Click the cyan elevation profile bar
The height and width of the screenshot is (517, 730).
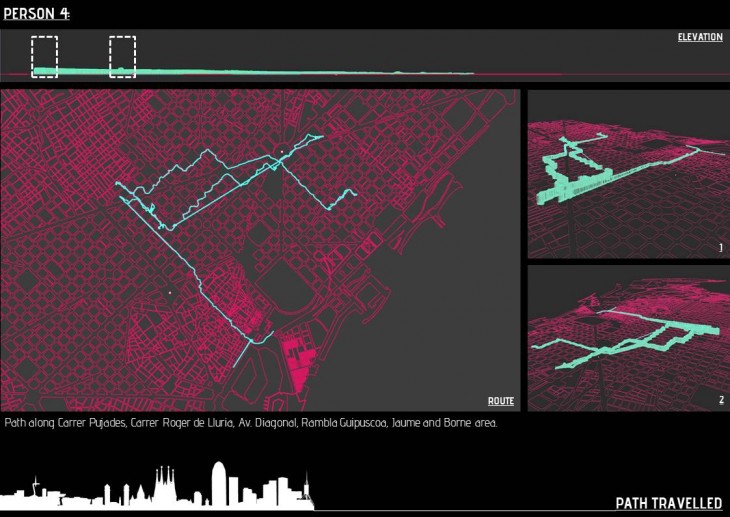click(x=250, y=72)
